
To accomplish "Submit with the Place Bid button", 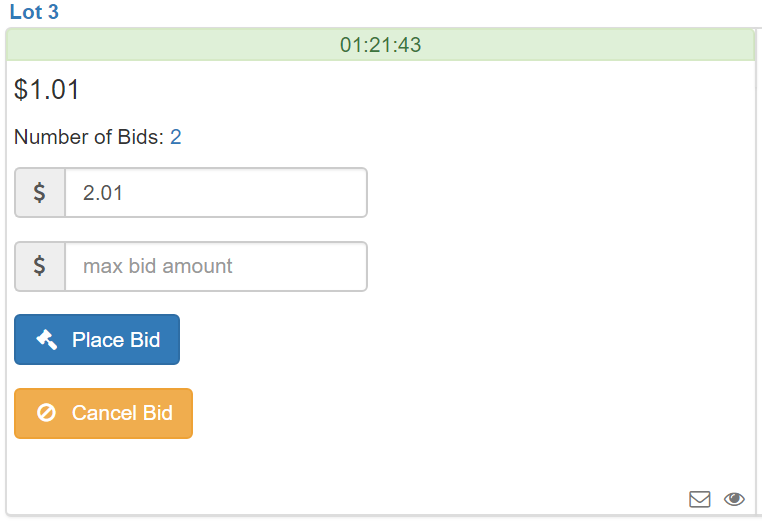I will 97,339.
